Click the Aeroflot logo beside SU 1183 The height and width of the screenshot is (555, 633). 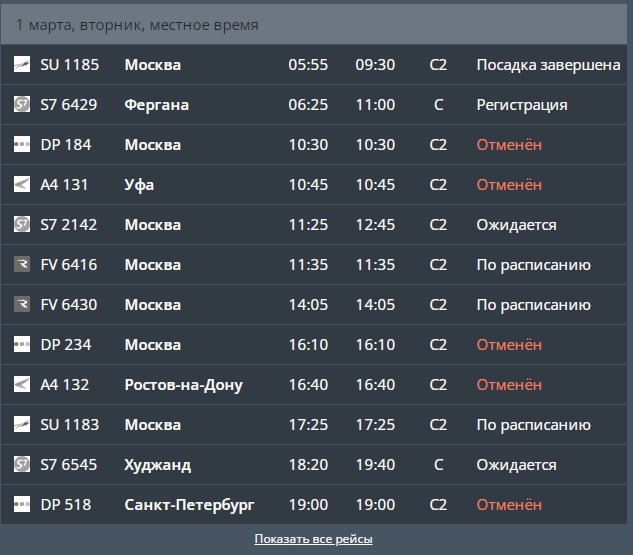pos(22,425)
